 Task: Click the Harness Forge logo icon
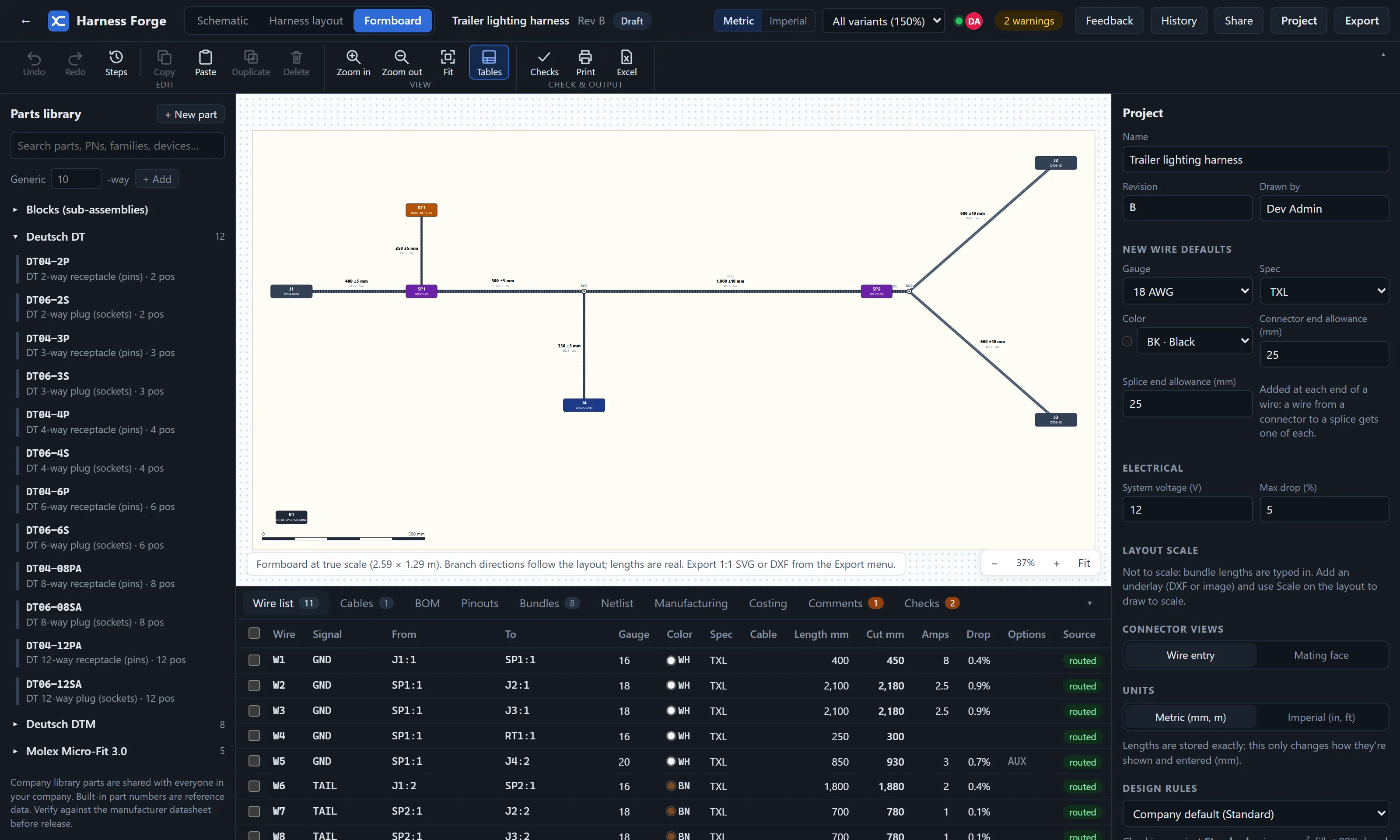click(x=58, y=21)
